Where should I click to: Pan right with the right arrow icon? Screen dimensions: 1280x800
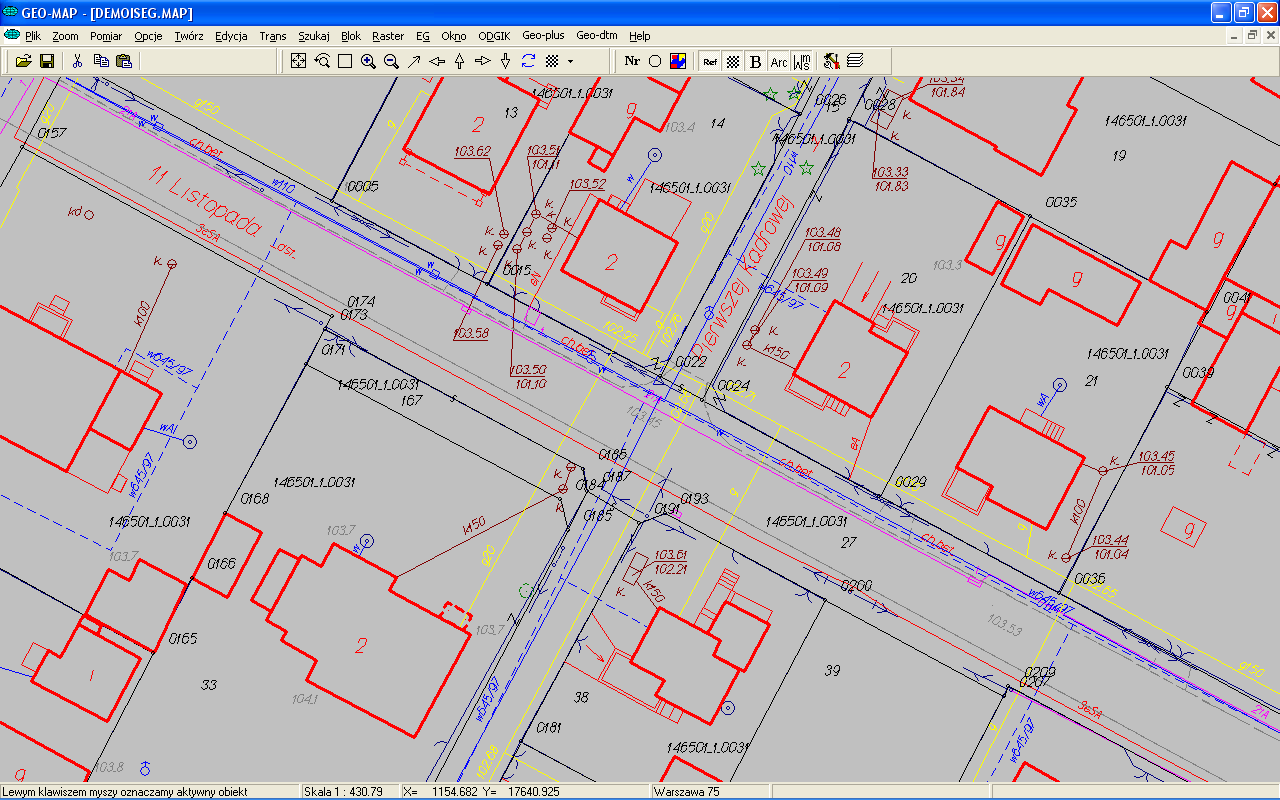pyautogui.click(x=483, y=61)
